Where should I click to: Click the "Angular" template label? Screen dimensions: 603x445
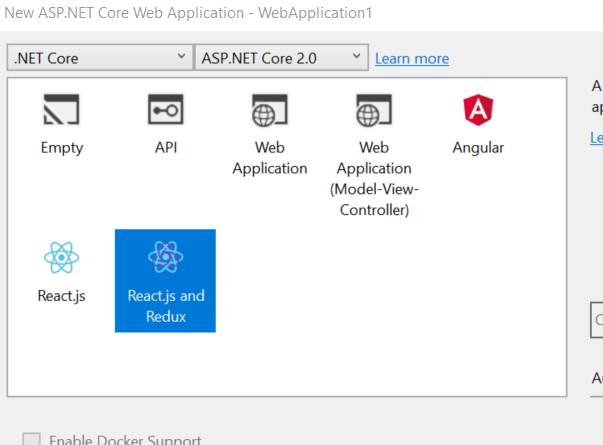pos(478,148)
